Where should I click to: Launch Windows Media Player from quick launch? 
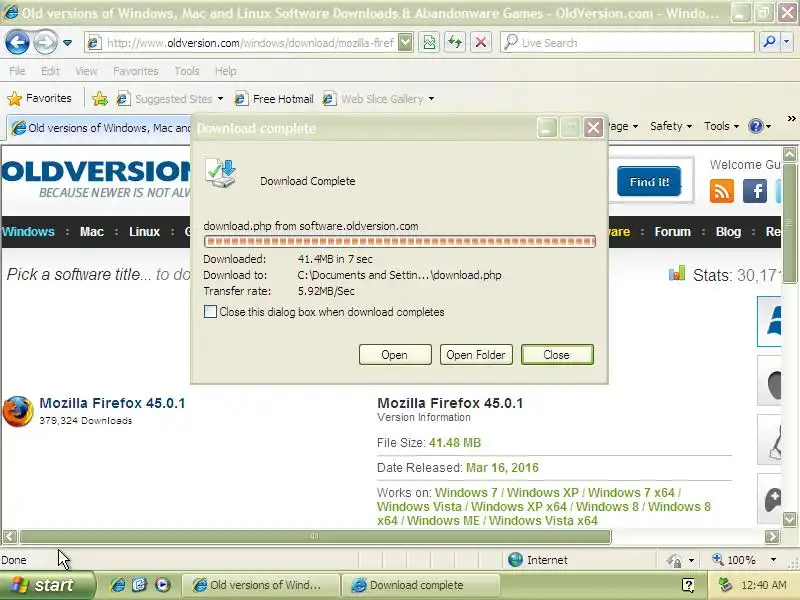click(x=163, y=585)
